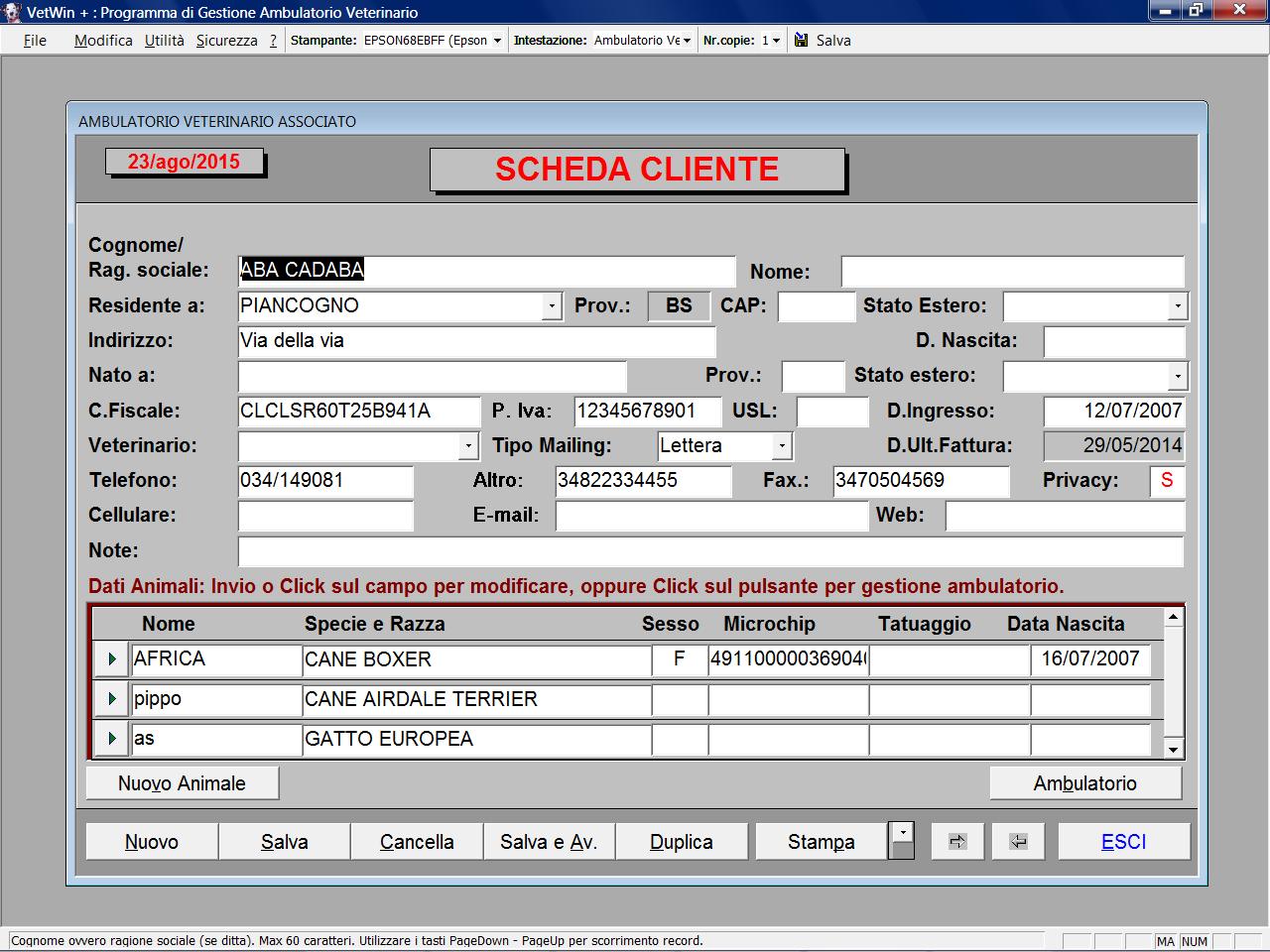Click the C.Fiscale field
This screenshot has height=952, width=1270.
(x=359, y=412)
